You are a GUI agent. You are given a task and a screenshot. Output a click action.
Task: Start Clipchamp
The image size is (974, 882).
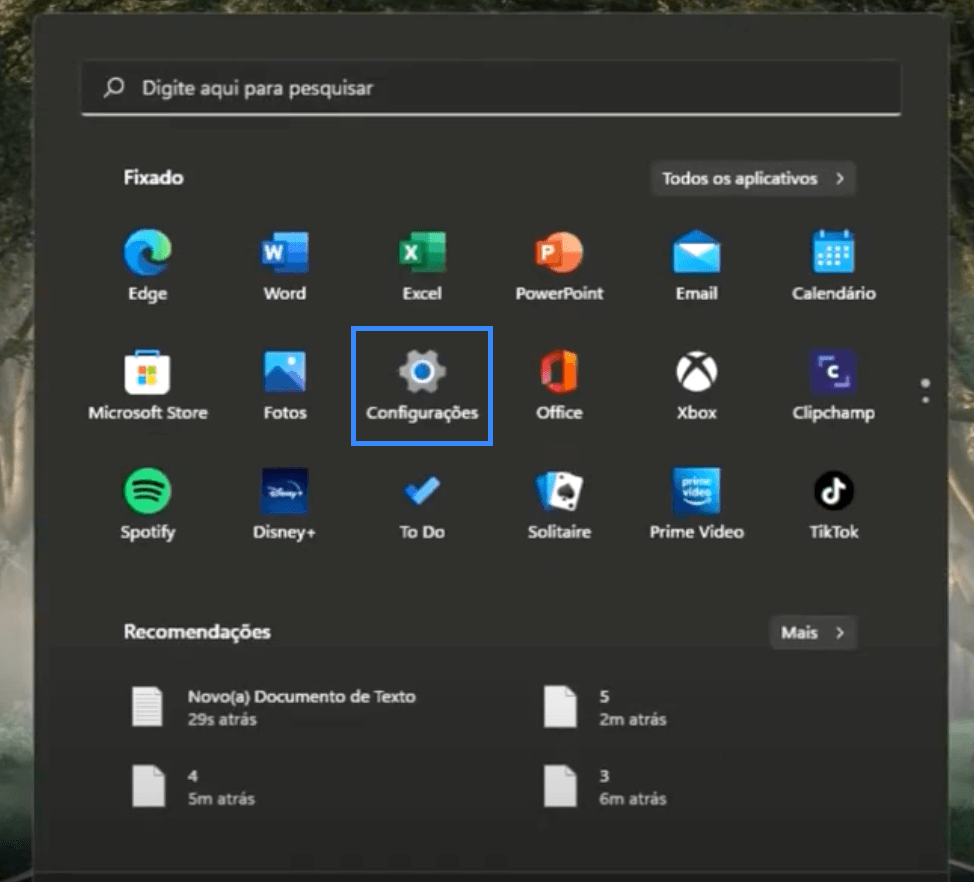click(833, 385)
